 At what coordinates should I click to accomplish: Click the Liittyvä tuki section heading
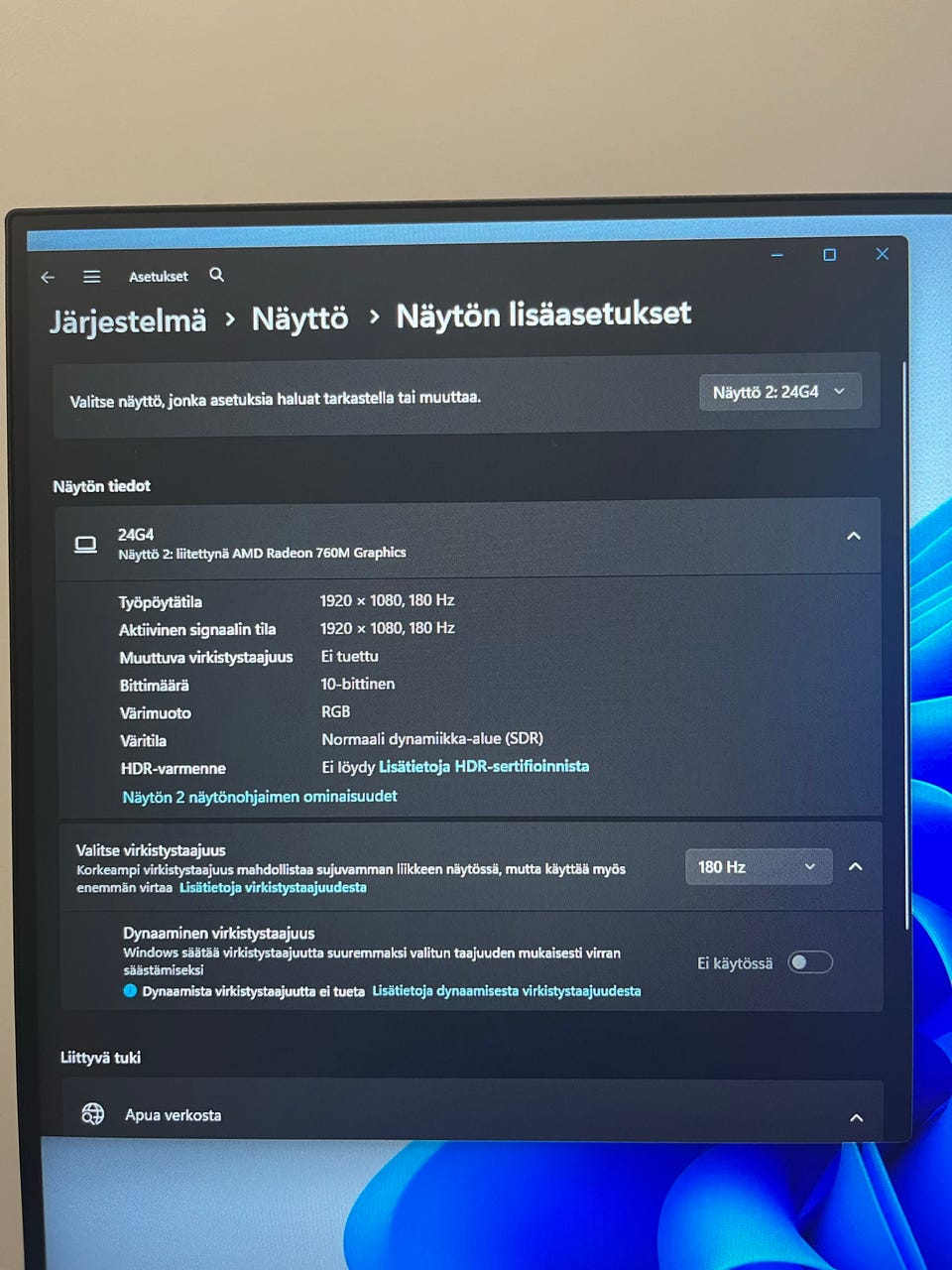tap(100, 1058)
